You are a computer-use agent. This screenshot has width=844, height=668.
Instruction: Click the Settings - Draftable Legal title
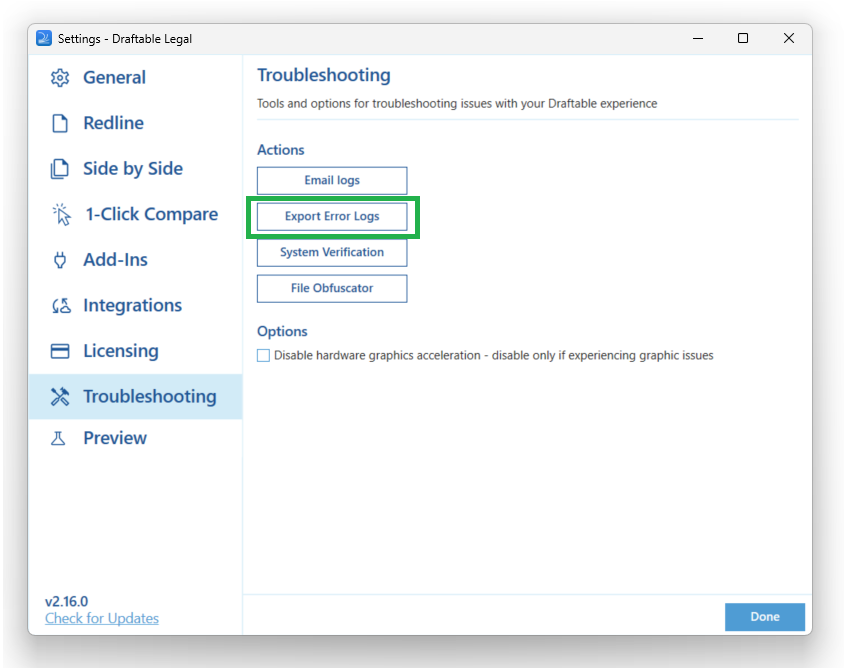point(125,39)
